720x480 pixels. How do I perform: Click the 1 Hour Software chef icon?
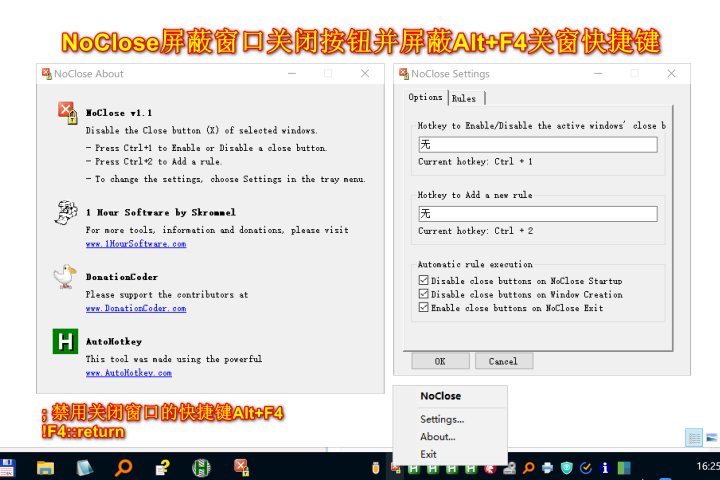tap(66, 213)
